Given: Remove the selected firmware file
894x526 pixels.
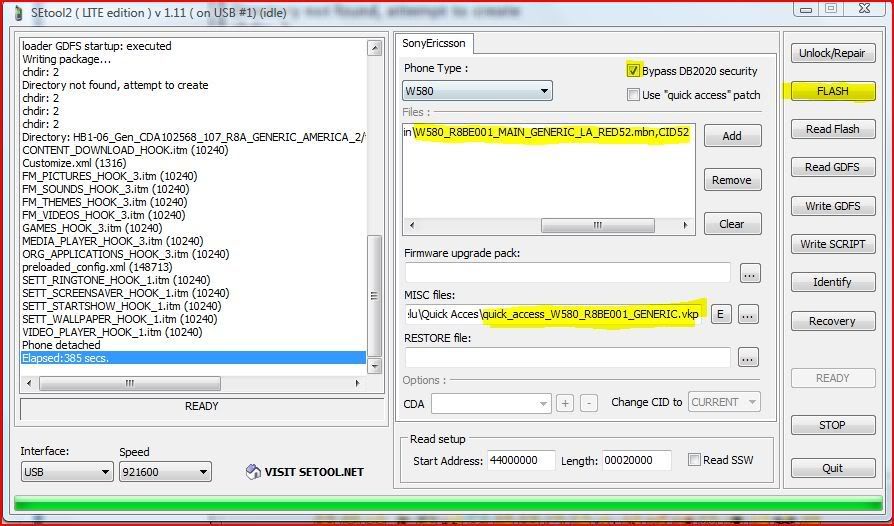Looking at the screenshot, I should point(733,180).
